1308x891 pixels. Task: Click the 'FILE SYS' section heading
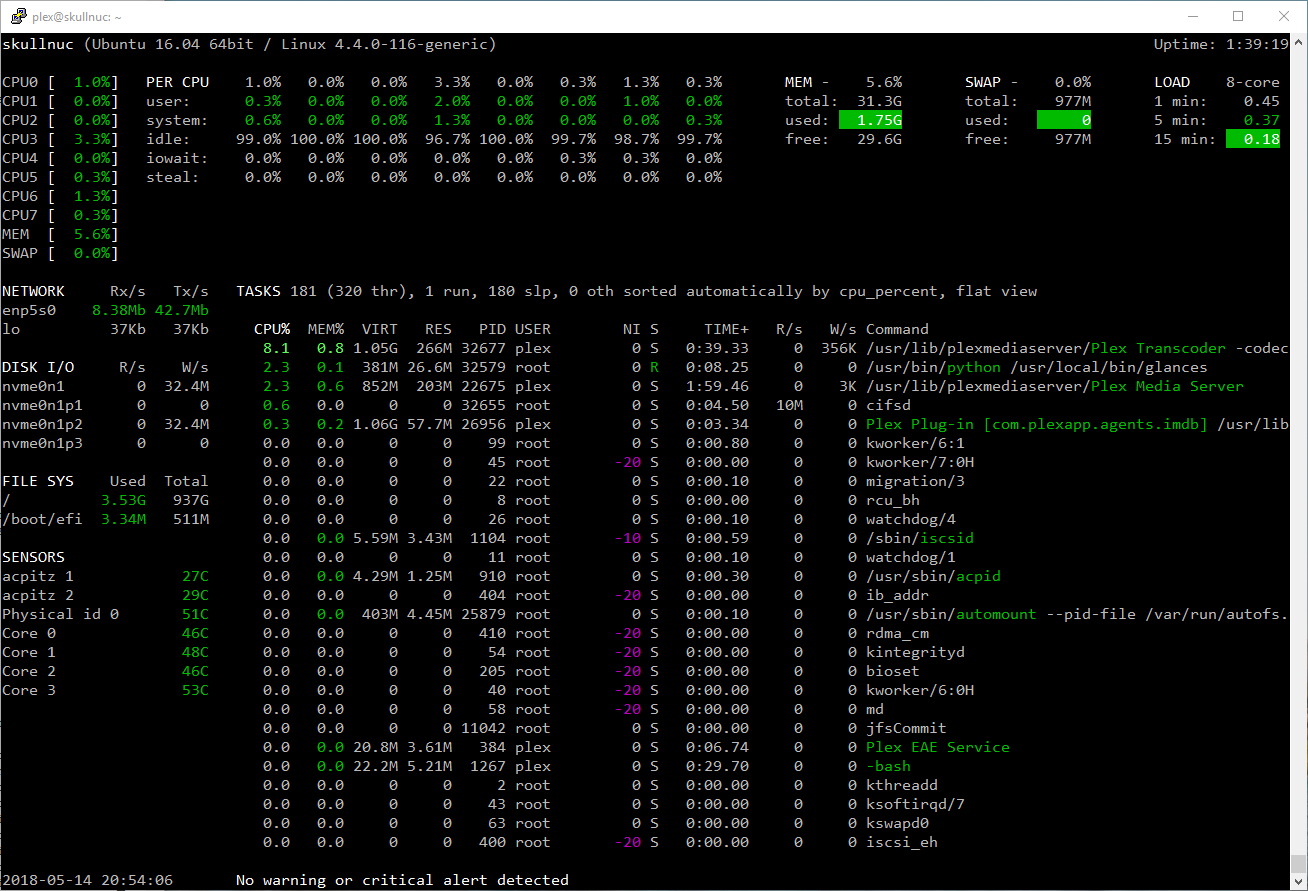(x=38, y=481)
